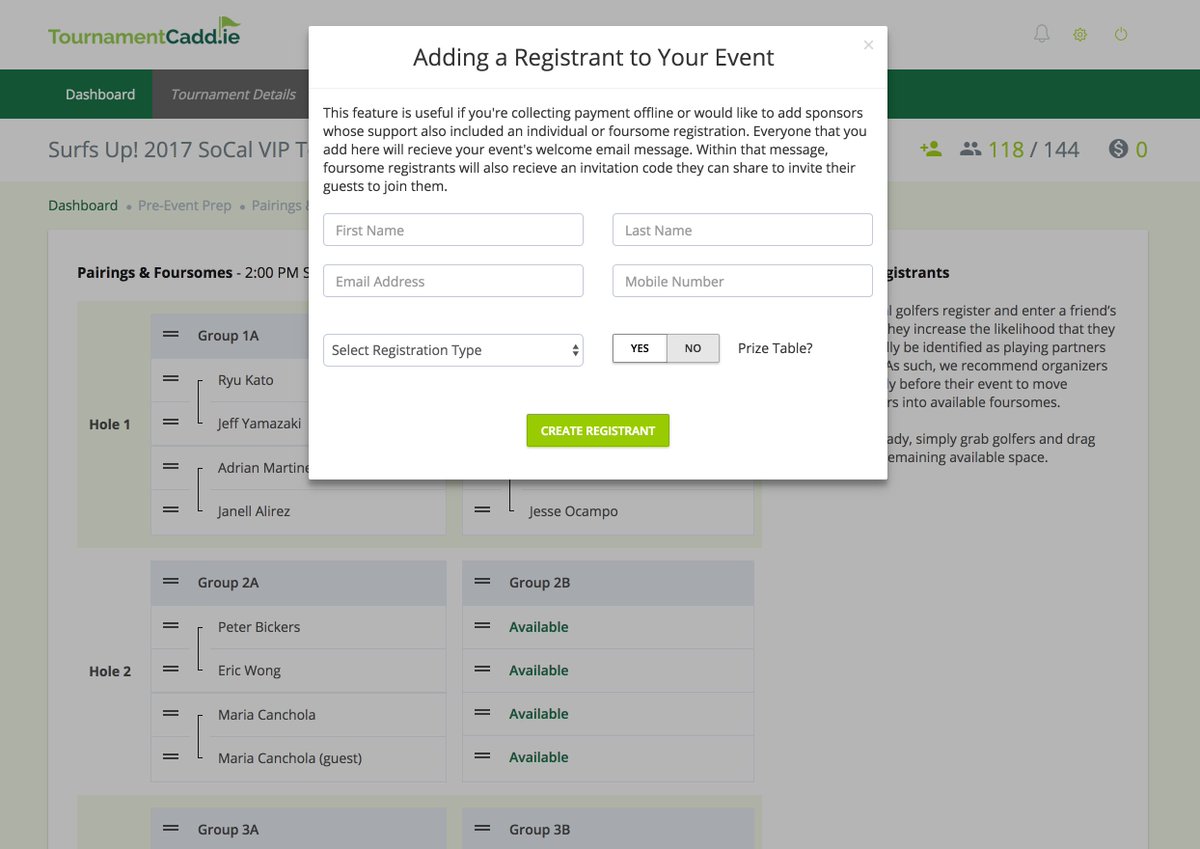Grab the drag handle beside Jeff Yamazaki
Viewport: 1200px width, 849px height.
pyautogui.click(x=171, y=423)
